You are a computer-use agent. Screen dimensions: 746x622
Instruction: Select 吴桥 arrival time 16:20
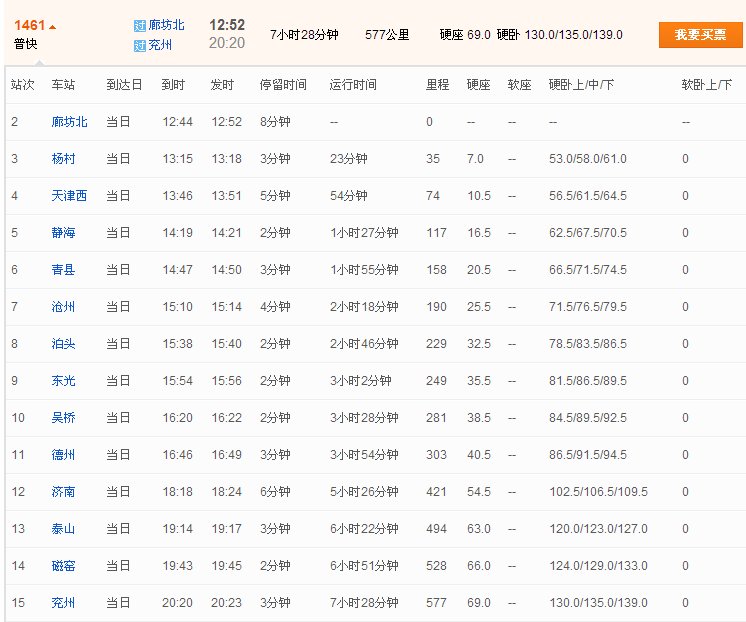coord(177,418)
